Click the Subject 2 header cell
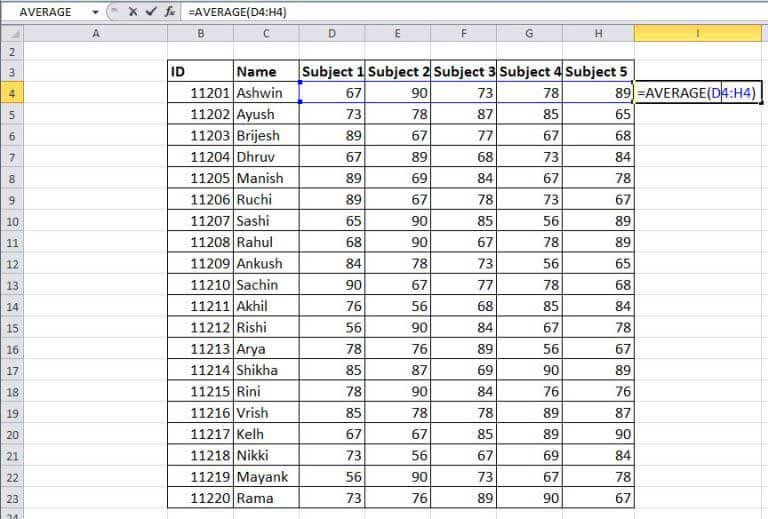Screen dimensions: 768x519 397,71
